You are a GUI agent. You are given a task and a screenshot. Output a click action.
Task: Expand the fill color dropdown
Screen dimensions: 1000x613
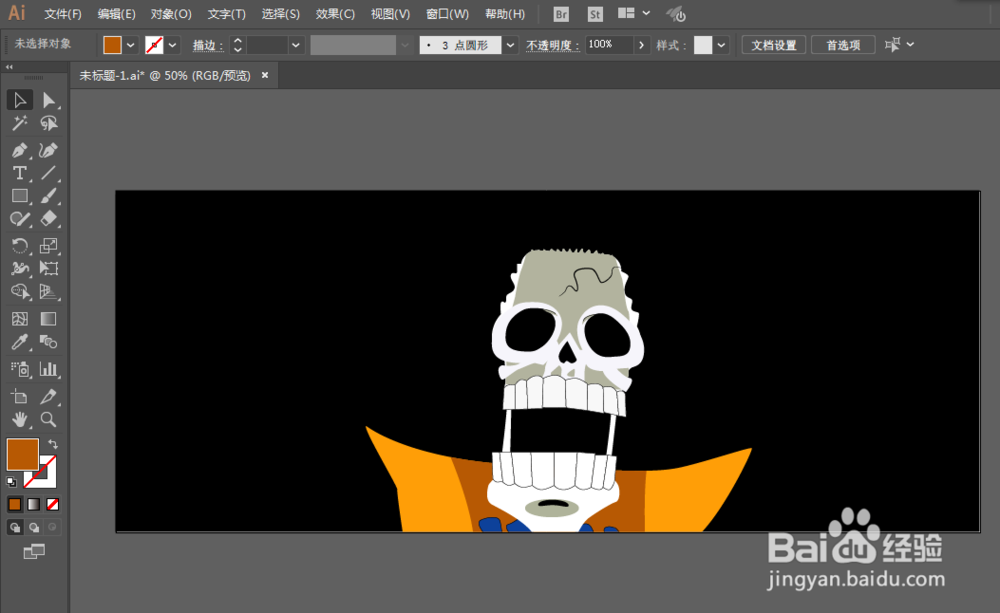coord(131,45)
